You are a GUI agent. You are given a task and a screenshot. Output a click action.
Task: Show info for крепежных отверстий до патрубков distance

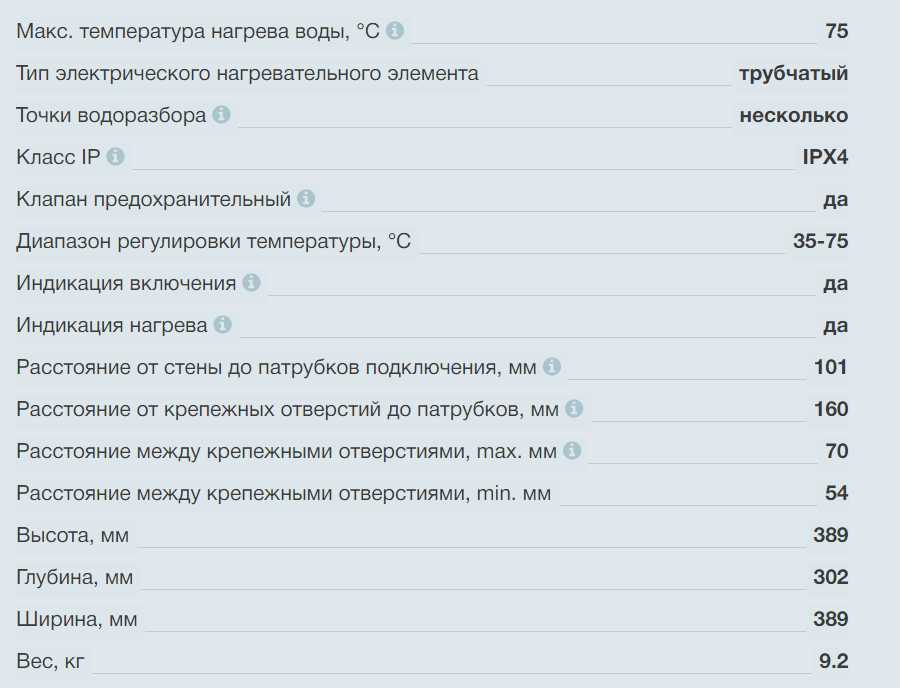573,409
